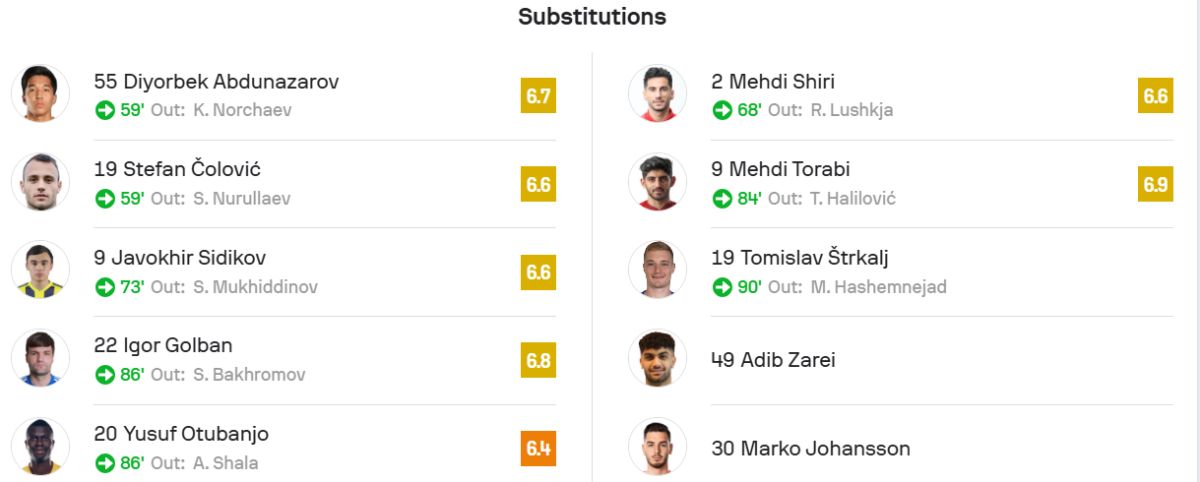1200x482 pixels.
Task: Click substitution arrow icon for Mehdi Shiri
Action: coord(722,110)
